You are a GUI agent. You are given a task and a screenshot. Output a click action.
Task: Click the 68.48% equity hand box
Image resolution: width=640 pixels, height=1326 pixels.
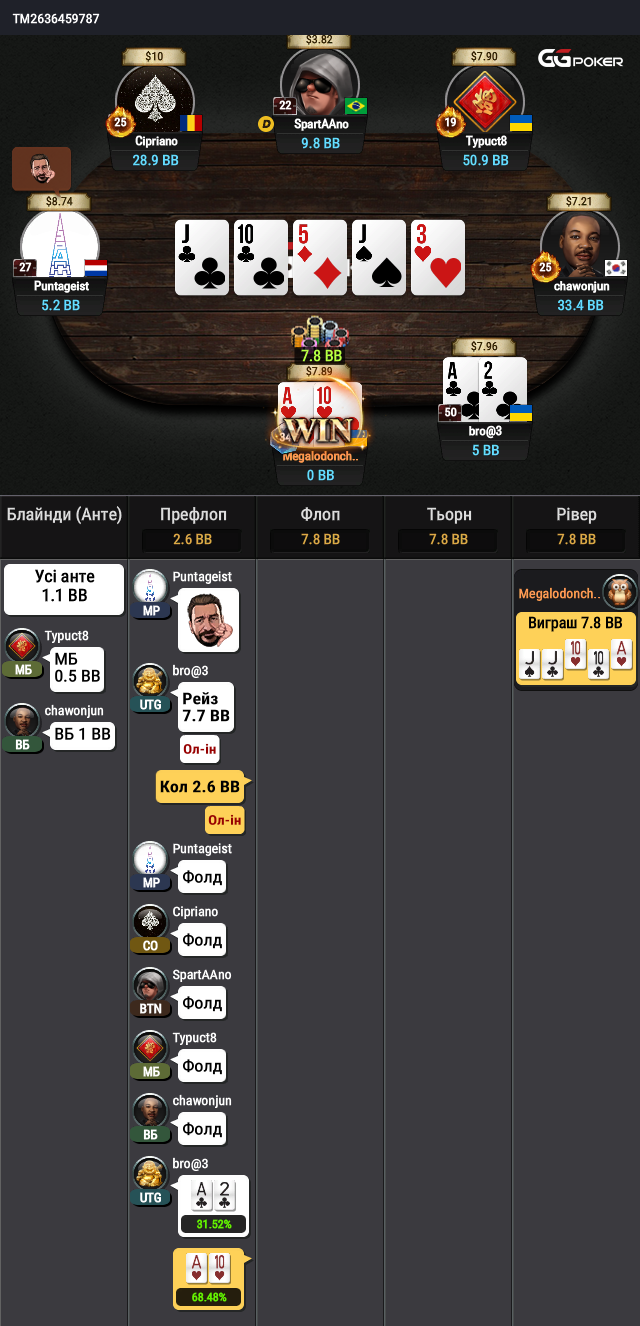tap(209, 1279)
